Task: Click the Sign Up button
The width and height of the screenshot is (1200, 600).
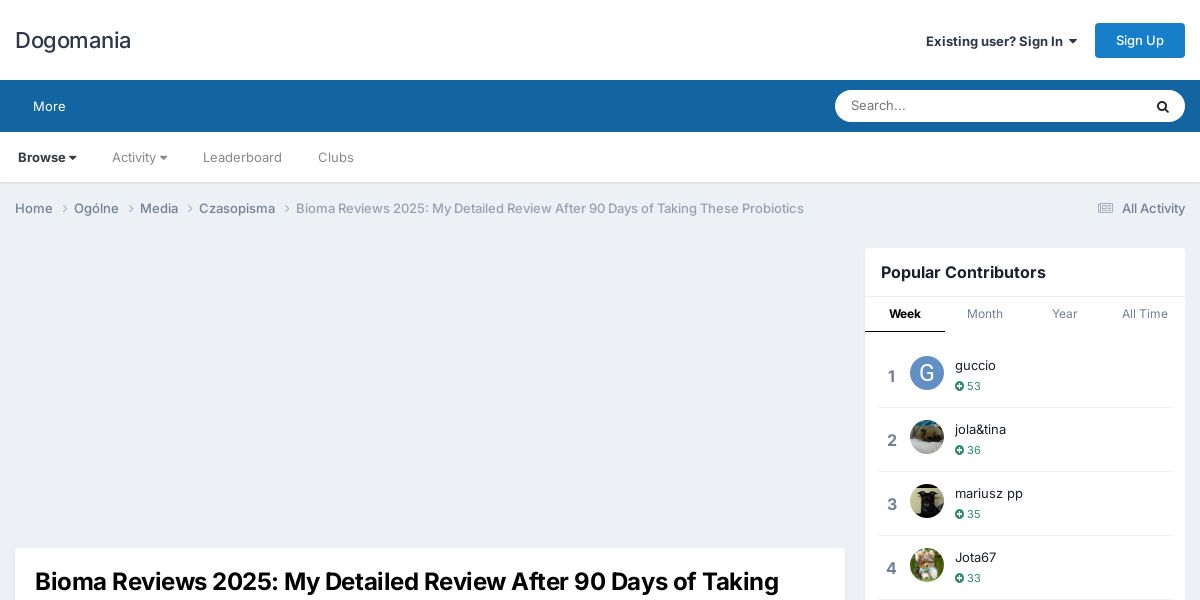Action: point(1140,40)
